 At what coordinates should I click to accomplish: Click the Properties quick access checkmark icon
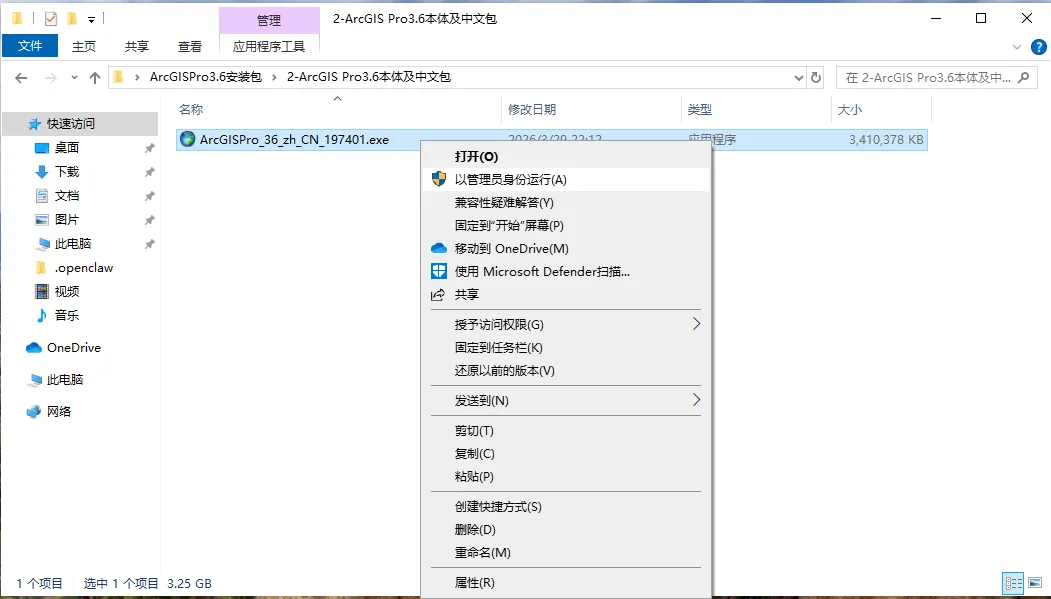pos(51,19)
